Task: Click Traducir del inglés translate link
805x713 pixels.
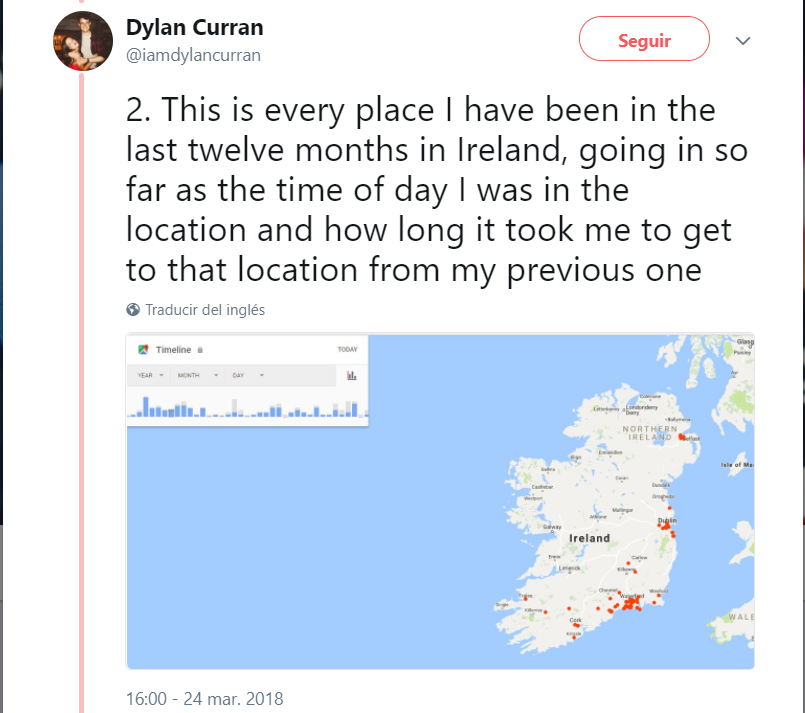Action: pyautogui.click(x=205, y=310)
